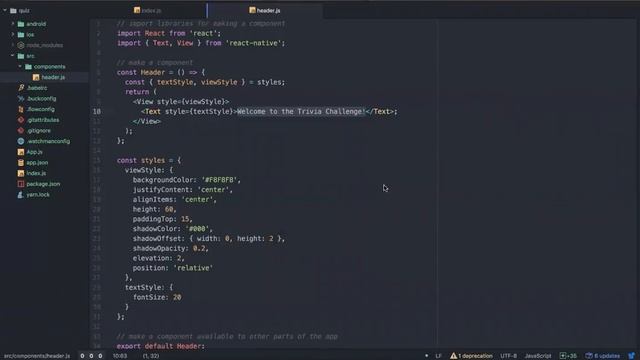Click the .babelrc file icon
The width and height of the screenshot is (640, 360).
(21, 88)
